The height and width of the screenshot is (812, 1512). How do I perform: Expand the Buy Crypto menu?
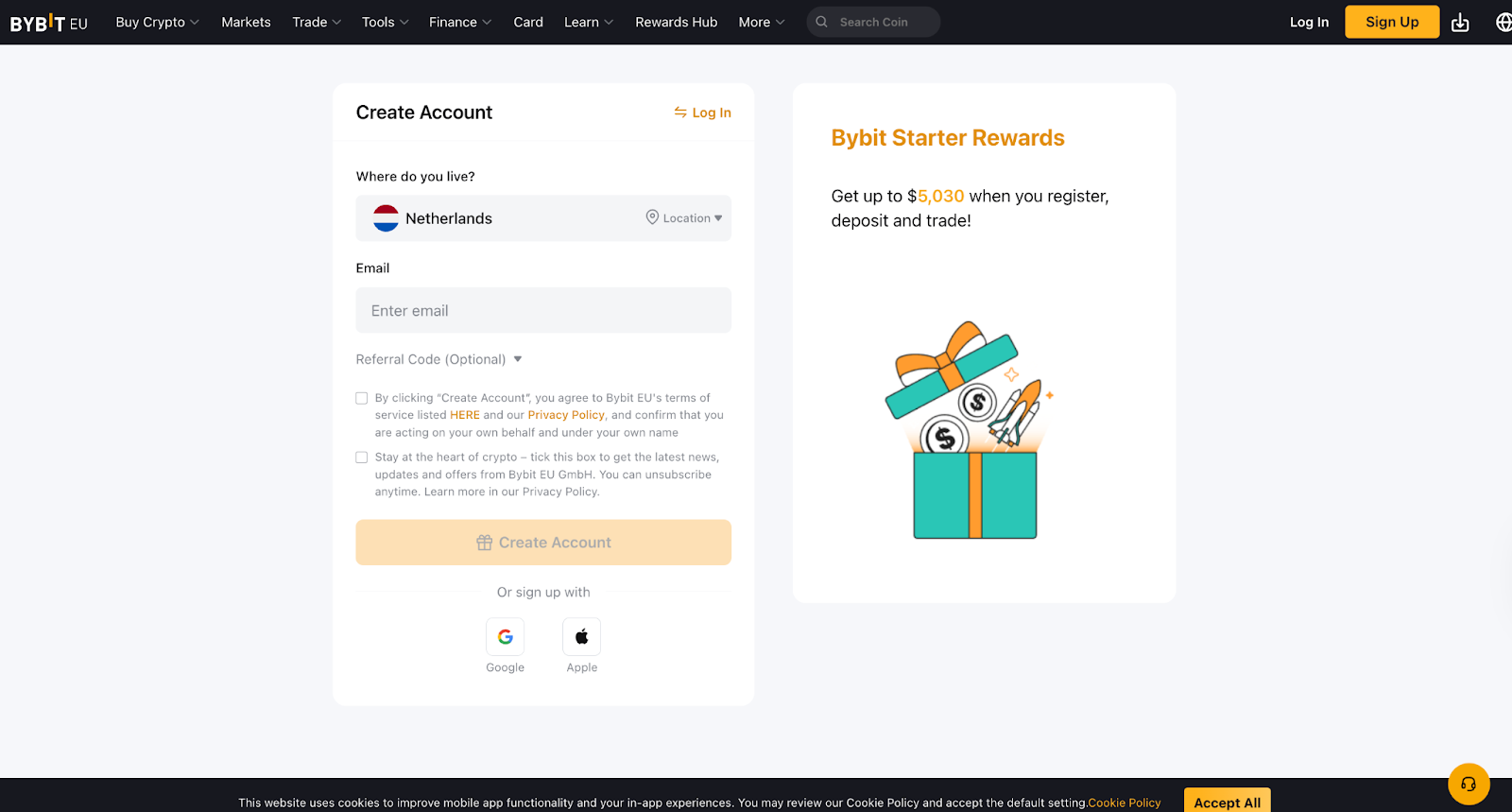pos(157,22)
